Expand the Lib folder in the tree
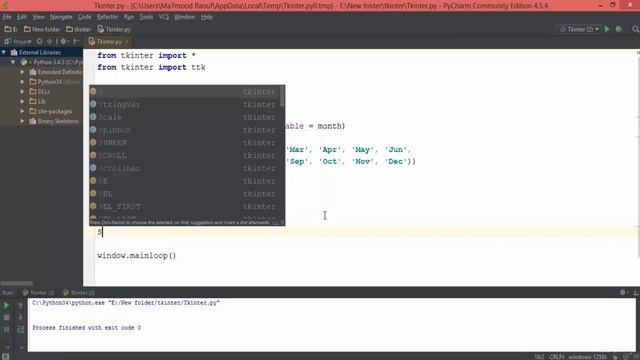 pyautogui.click(x=22, y=101)
